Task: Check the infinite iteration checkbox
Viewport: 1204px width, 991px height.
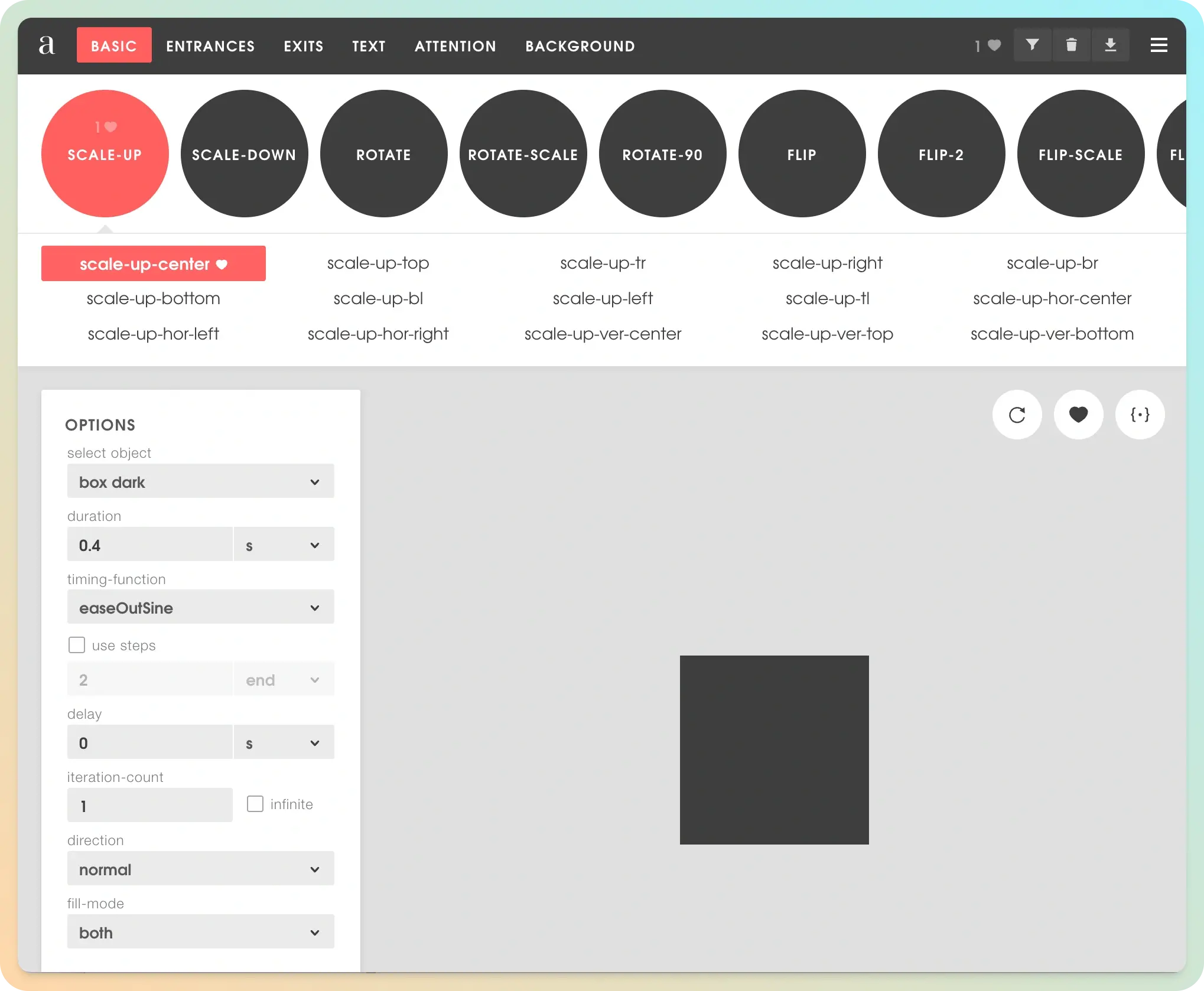Action: [x=255, y=804]
